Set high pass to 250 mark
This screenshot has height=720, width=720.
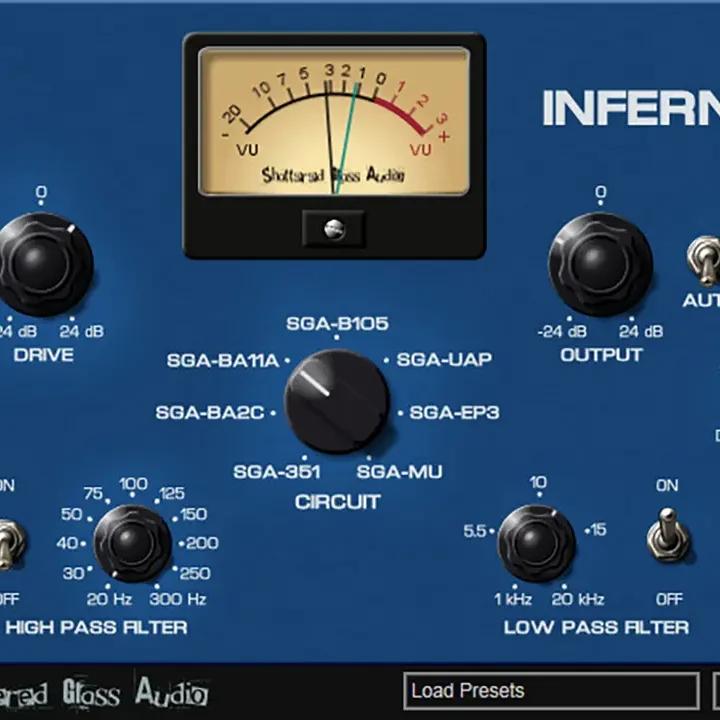click(195, 574)
